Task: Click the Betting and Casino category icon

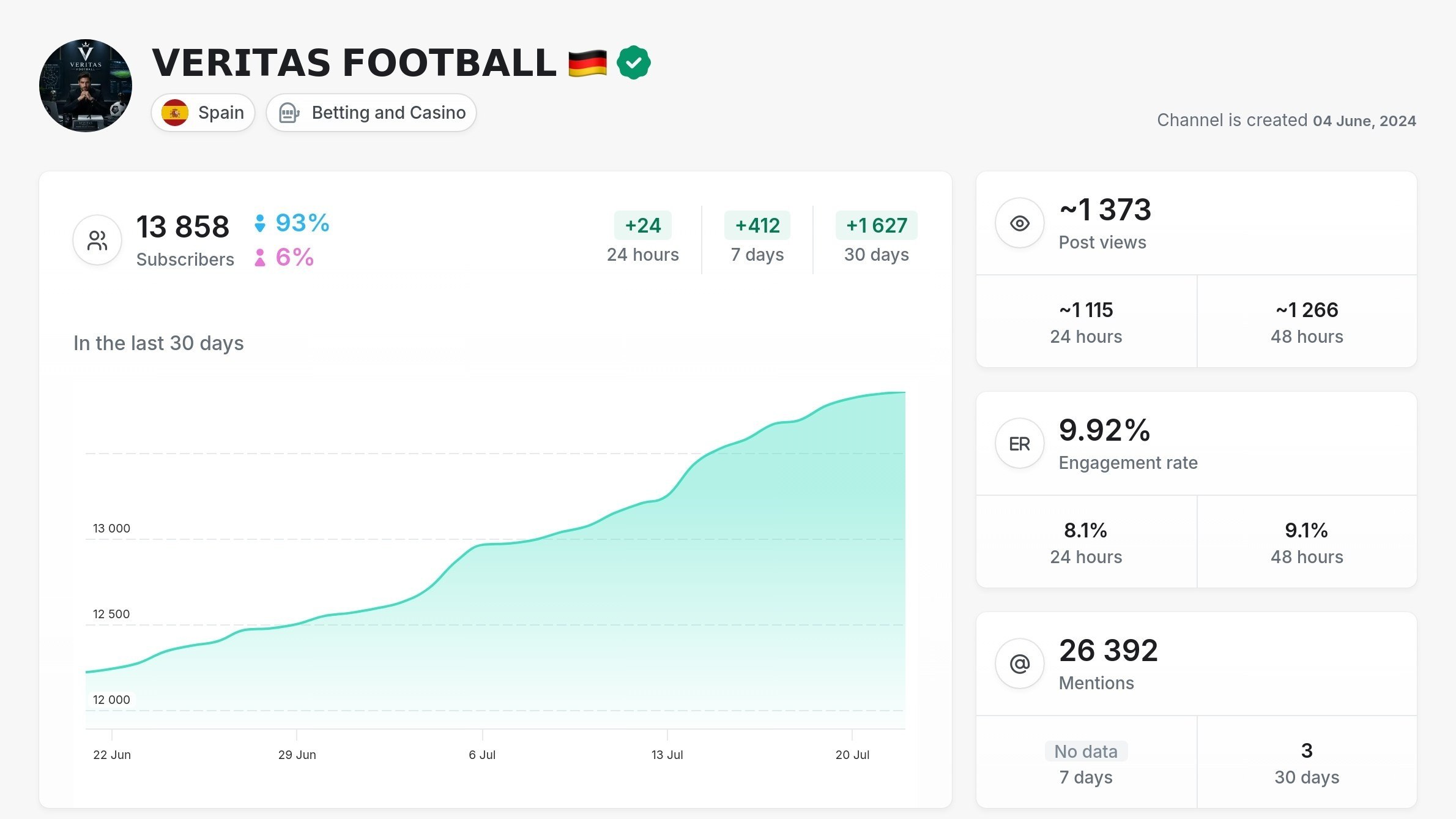Action: (289, 113)
